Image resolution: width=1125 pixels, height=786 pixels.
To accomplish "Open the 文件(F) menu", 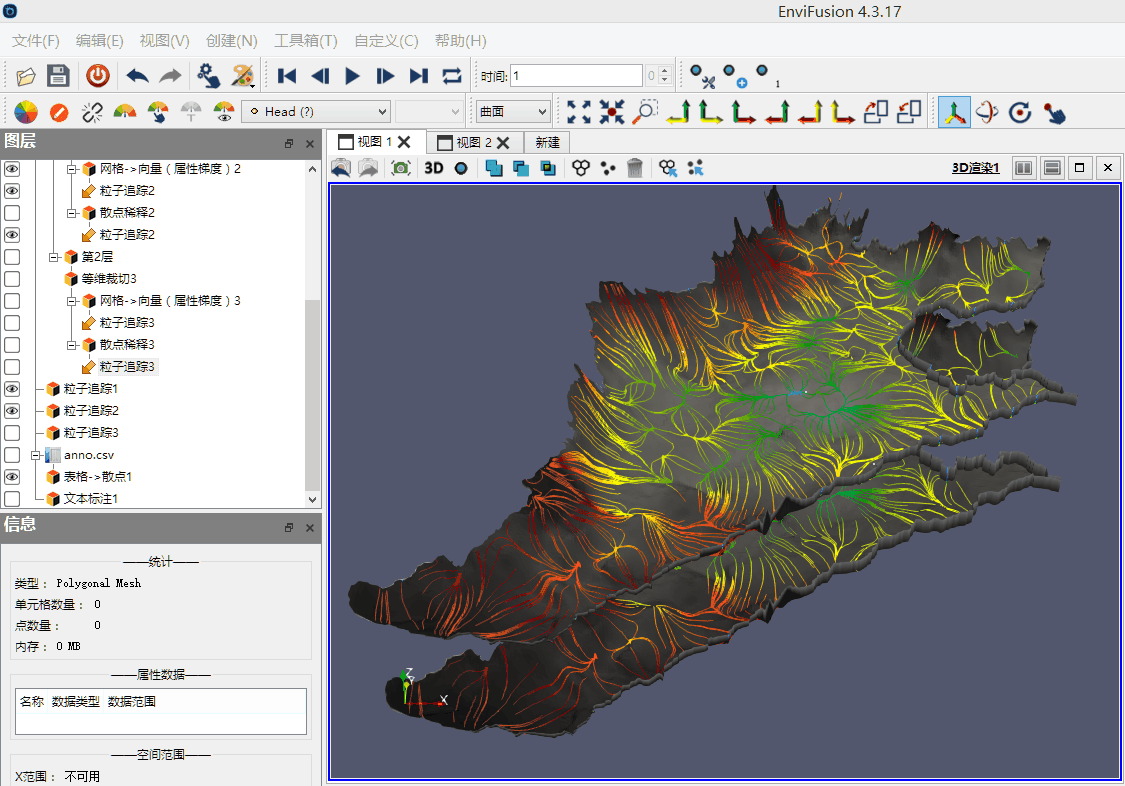I will (35, 41).
